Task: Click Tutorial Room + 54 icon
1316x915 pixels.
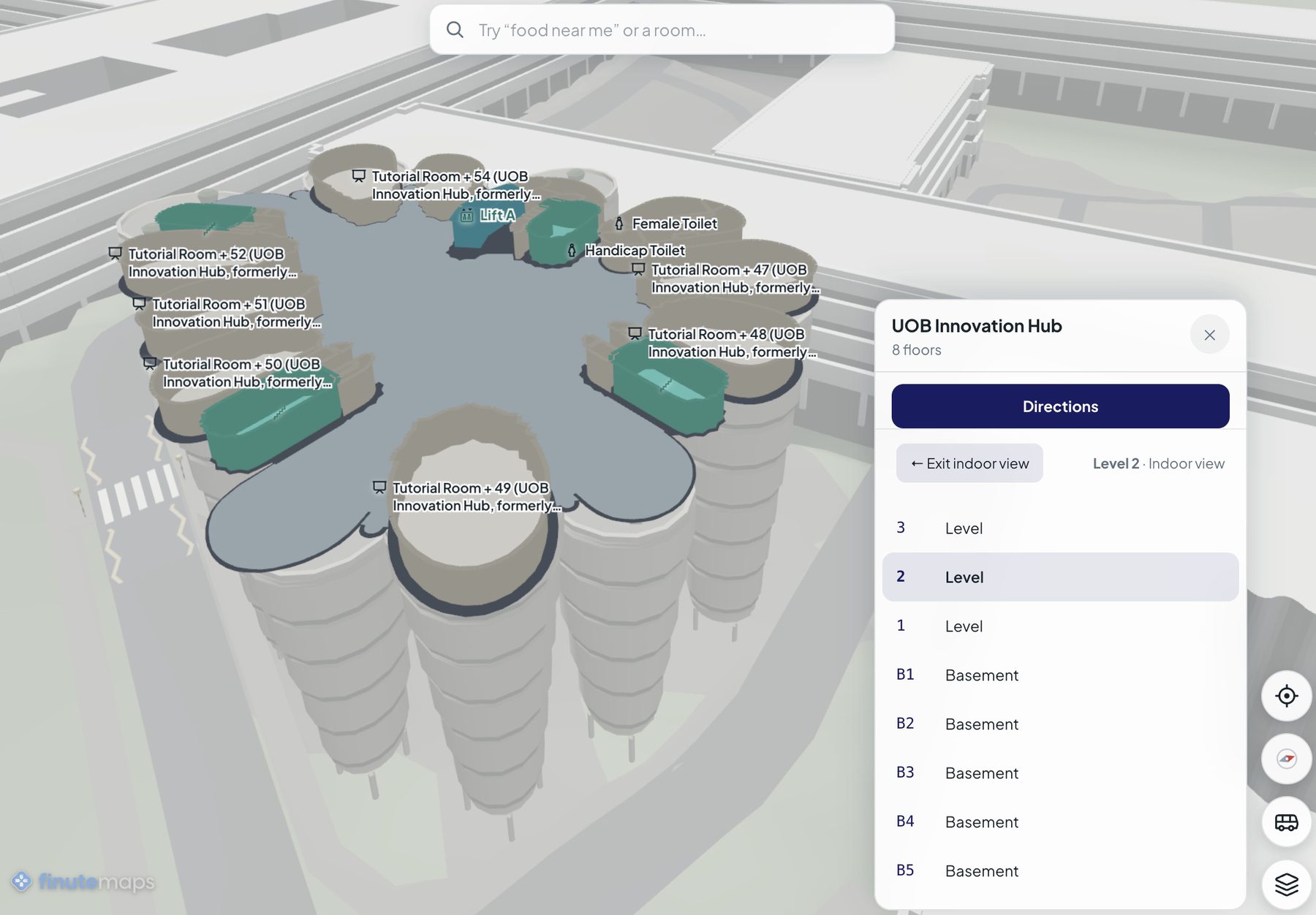Action: click(x=358, y=175)
